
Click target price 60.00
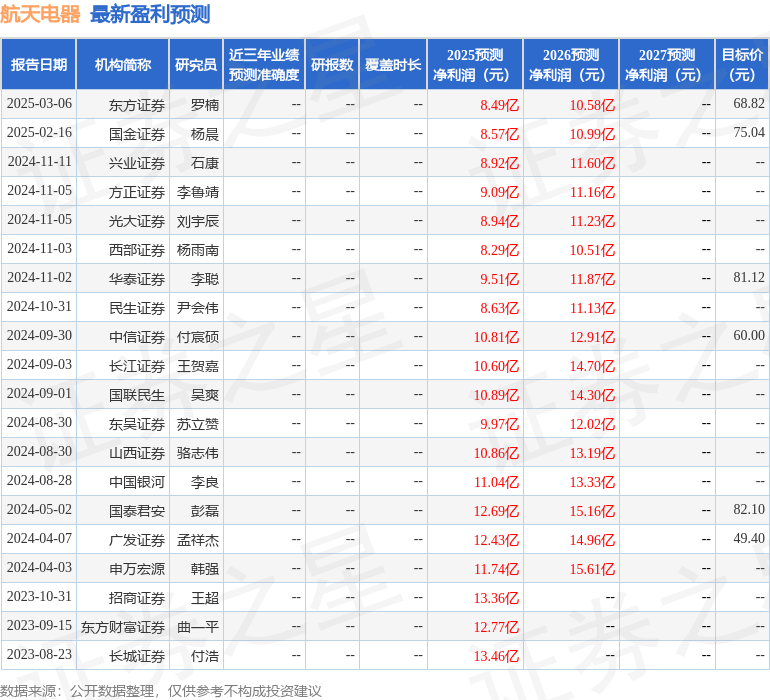click(x=749, y=335)
